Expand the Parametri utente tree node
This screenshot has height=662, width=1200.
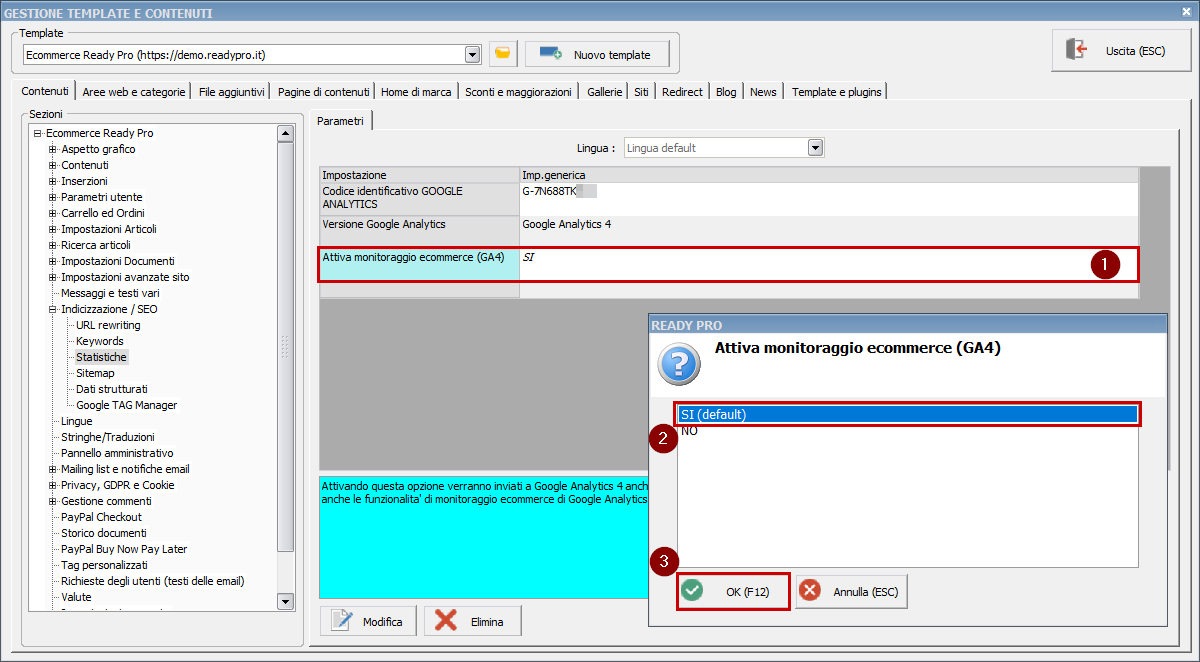(x=53, y=197)
